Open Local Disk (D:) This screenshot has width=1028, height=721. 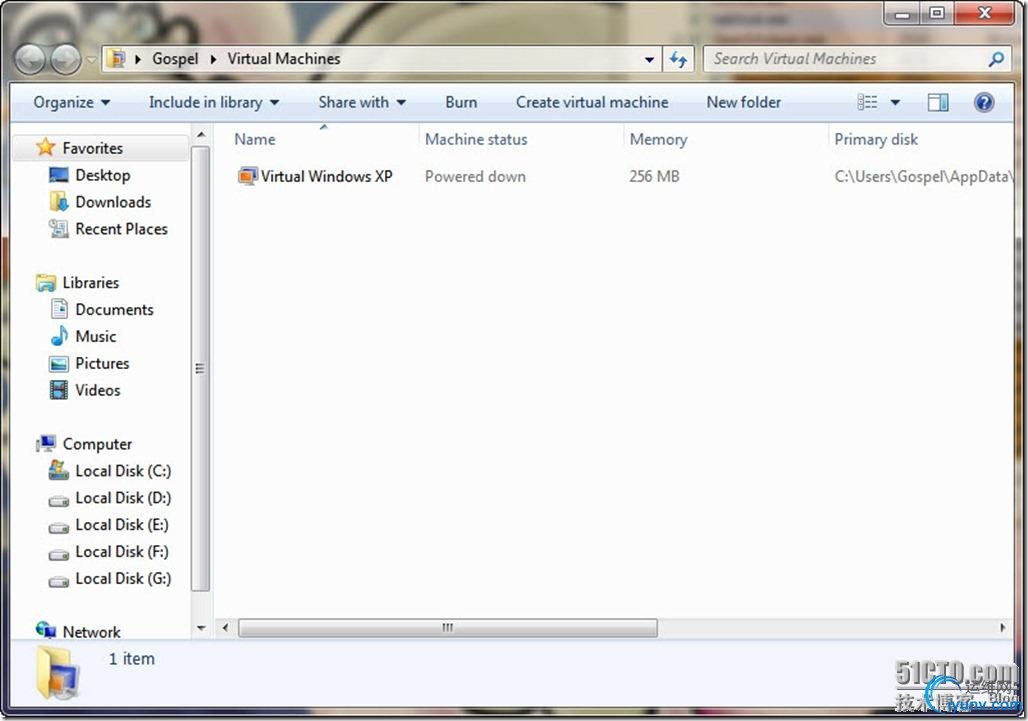tap(123, 497)
